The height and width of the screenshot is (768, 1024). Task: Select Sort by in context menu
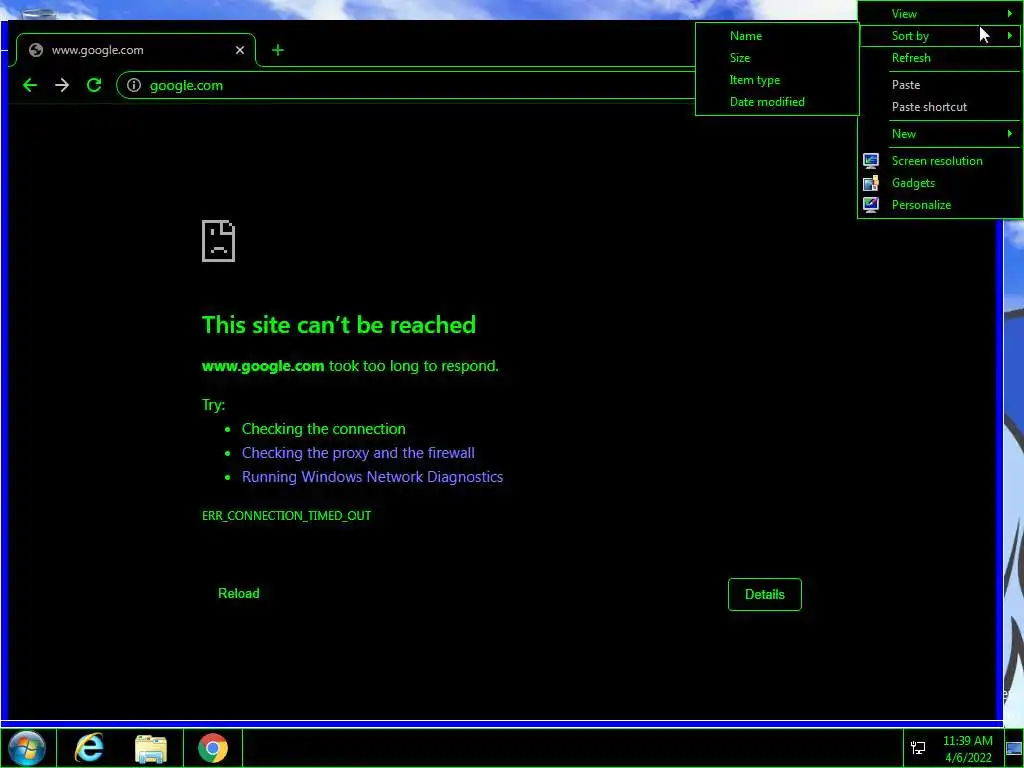(x=940, y=36)
